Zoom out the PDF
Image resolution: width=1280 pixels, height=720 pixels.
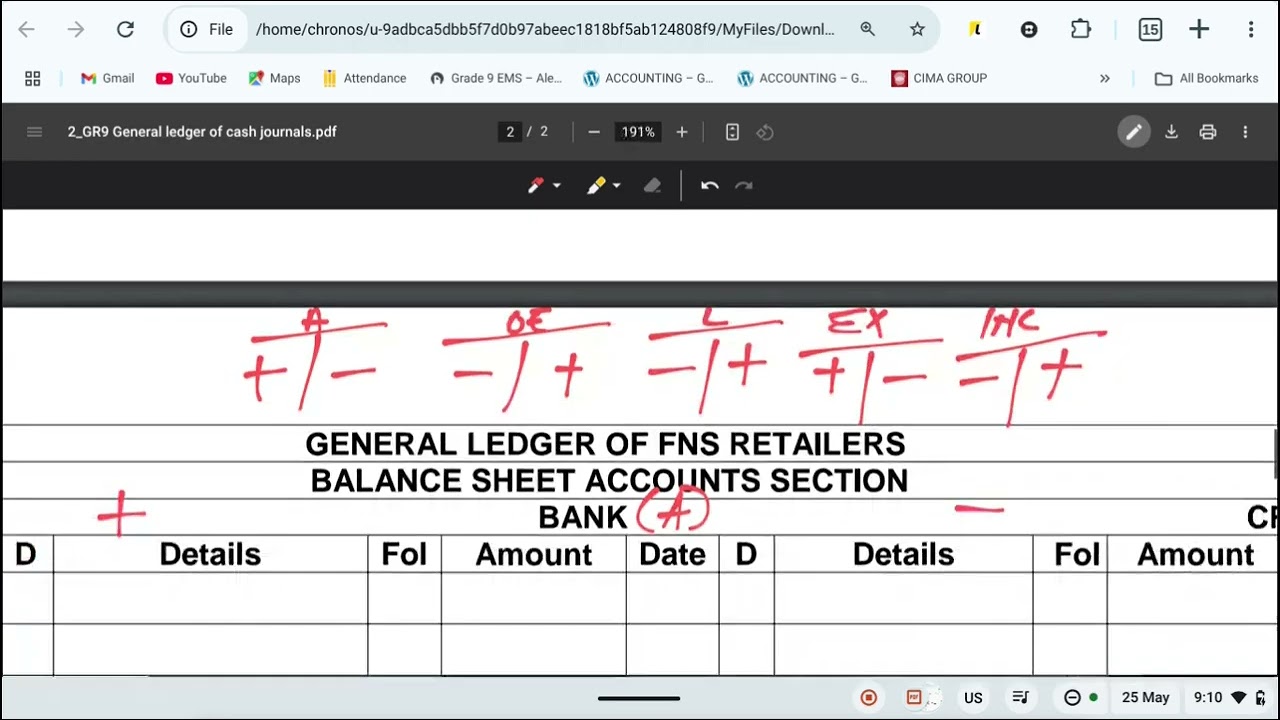[x=594, y=132]
